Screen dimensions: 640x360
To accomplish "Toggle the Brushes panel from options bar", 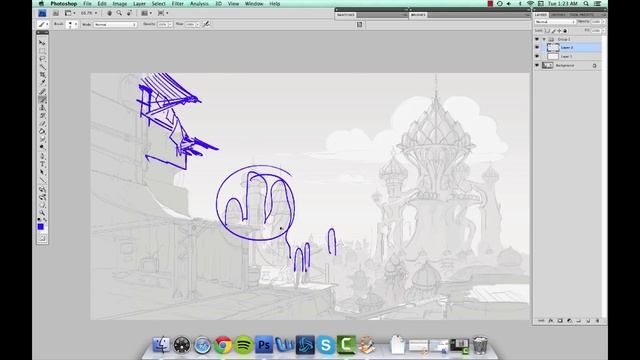I will point(359,24).
